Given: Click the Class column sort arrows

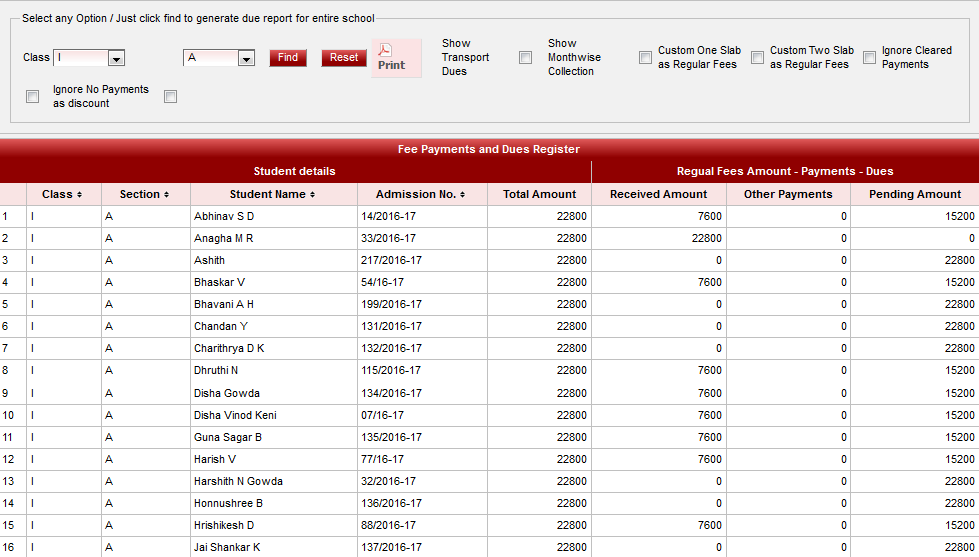Looking at the screenshot, I should [x=79, y=194].
